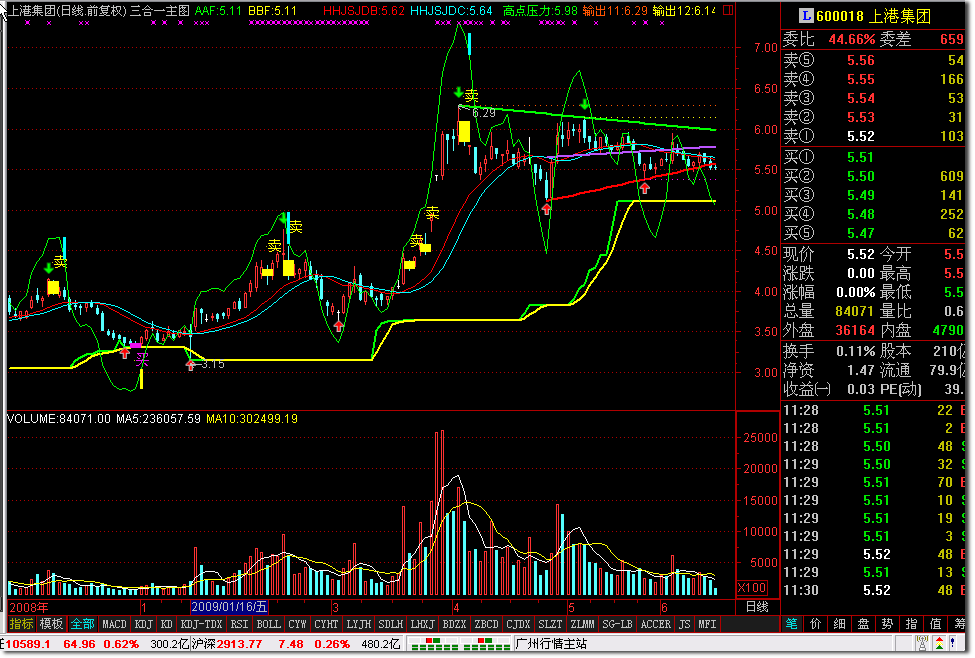Choose the BDZX indicator
Viewport: 975px width, 658px height.
pyautogui.click(x=454, y=624)
